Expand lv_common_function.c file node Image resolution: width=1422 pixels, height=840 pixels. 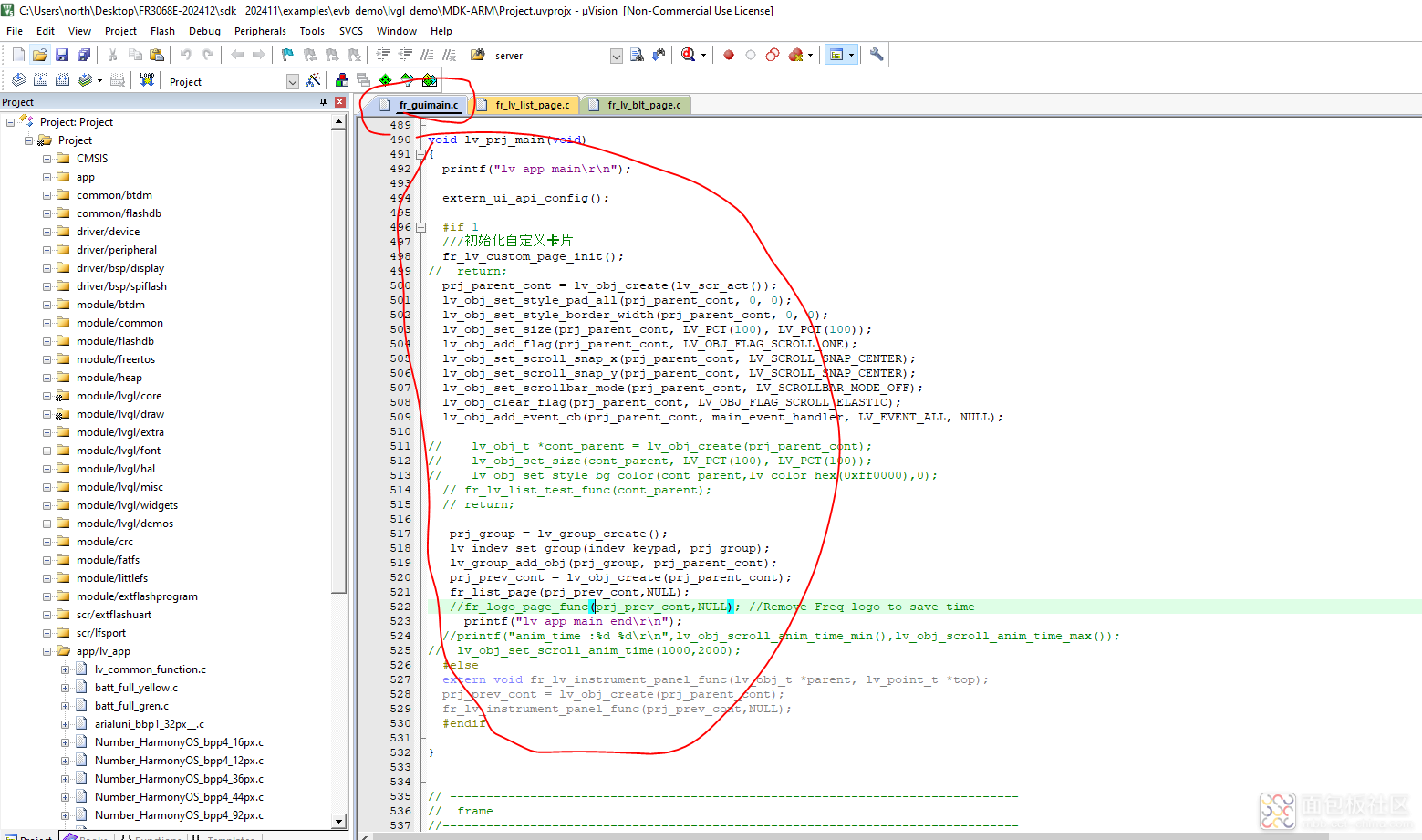pos(65,669)
